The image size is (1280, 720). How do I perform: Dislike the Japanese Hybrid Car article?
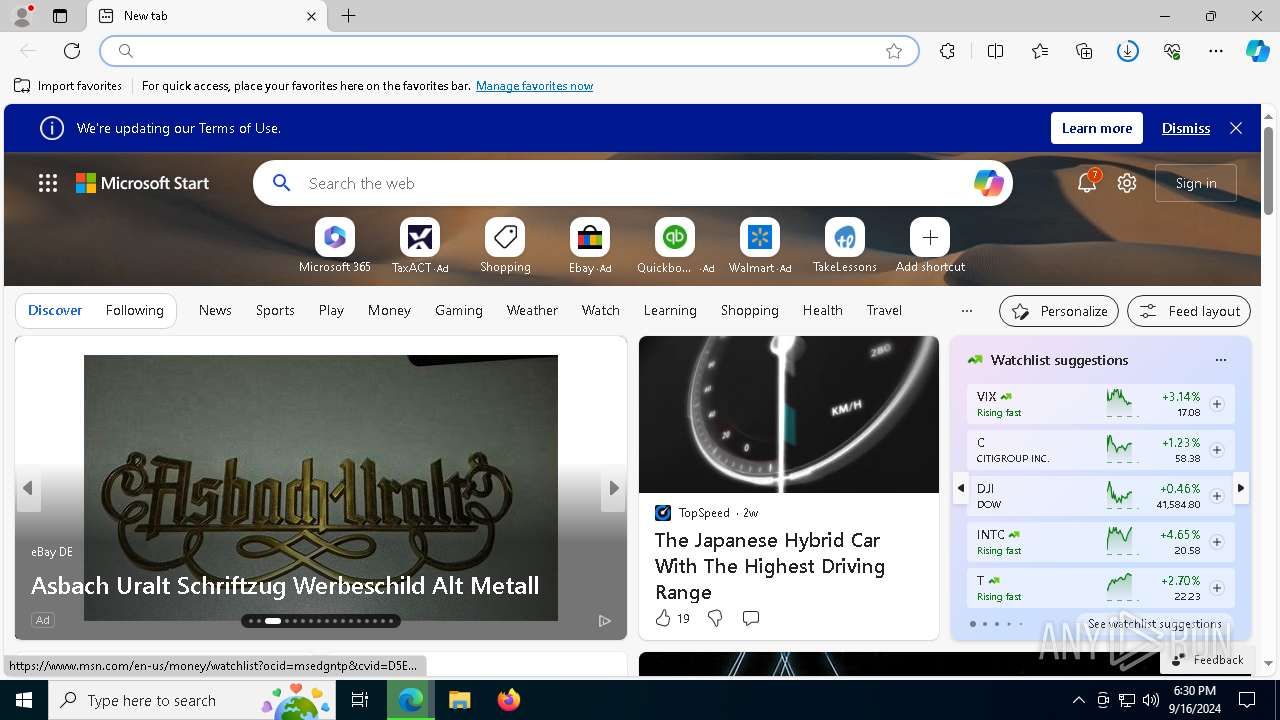715,619
